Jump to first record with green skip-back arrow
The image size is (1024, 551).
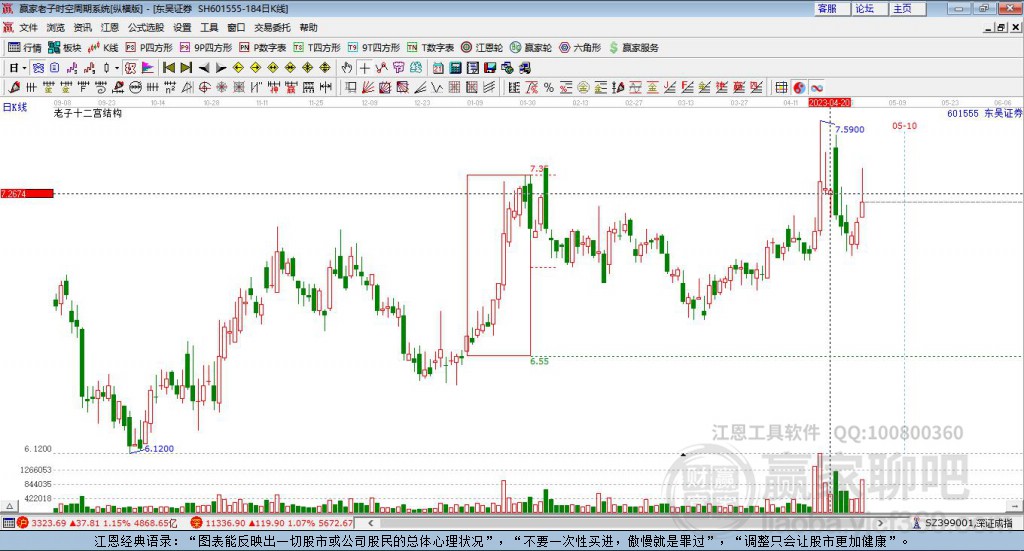pyautogui.click(x=168, y=68)
